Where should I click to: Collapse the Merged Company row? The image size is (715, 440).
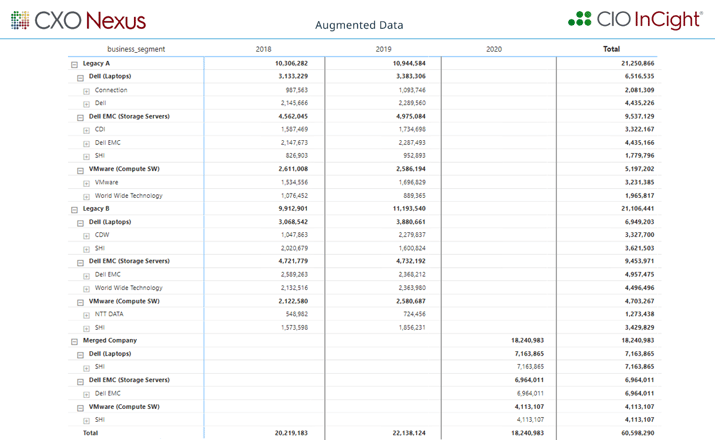click(74, 341)
